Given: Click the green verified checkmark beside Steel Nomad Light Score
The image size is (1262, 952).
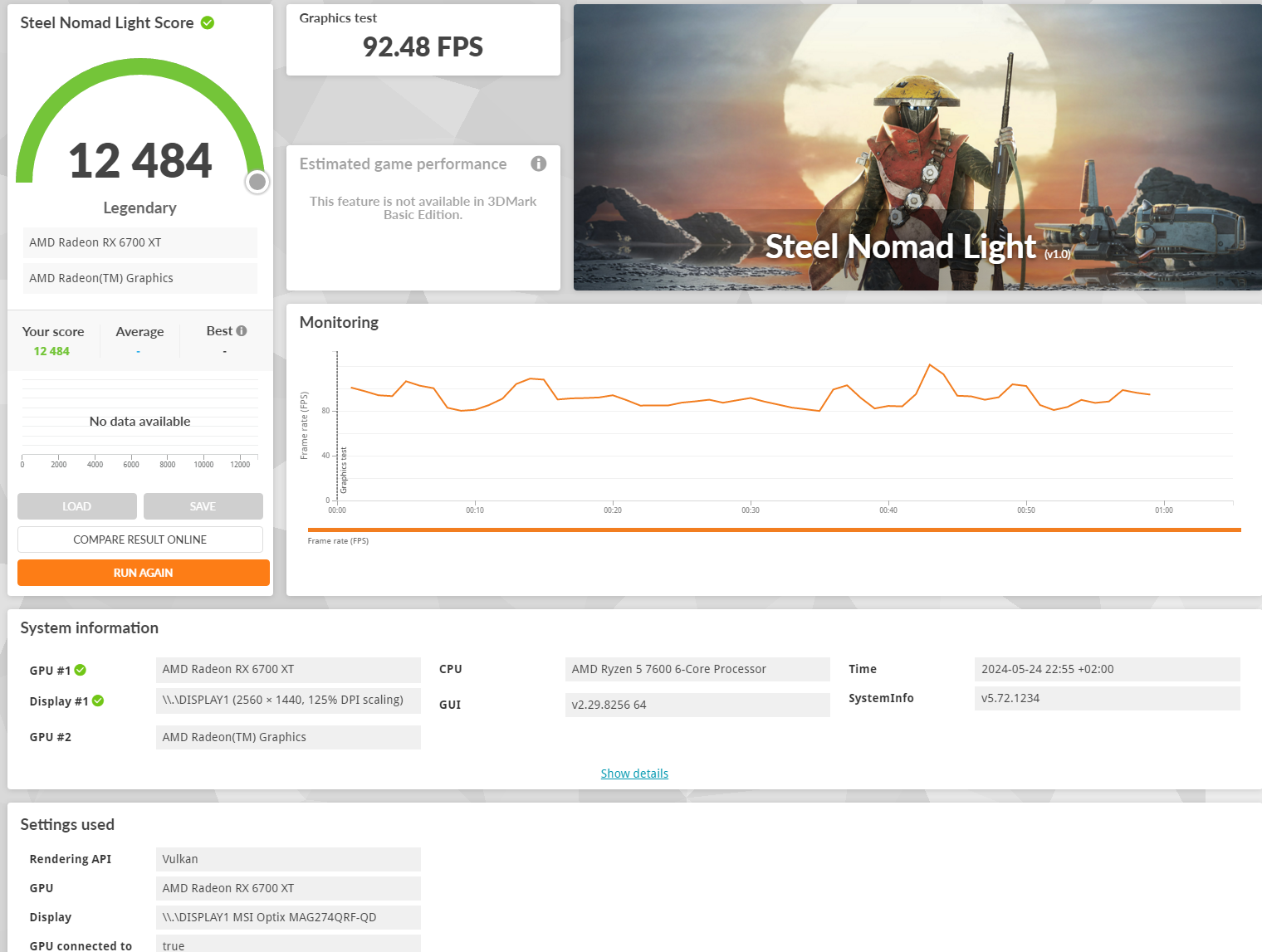Looking at the screenshot, I should (x=208, y=23).
